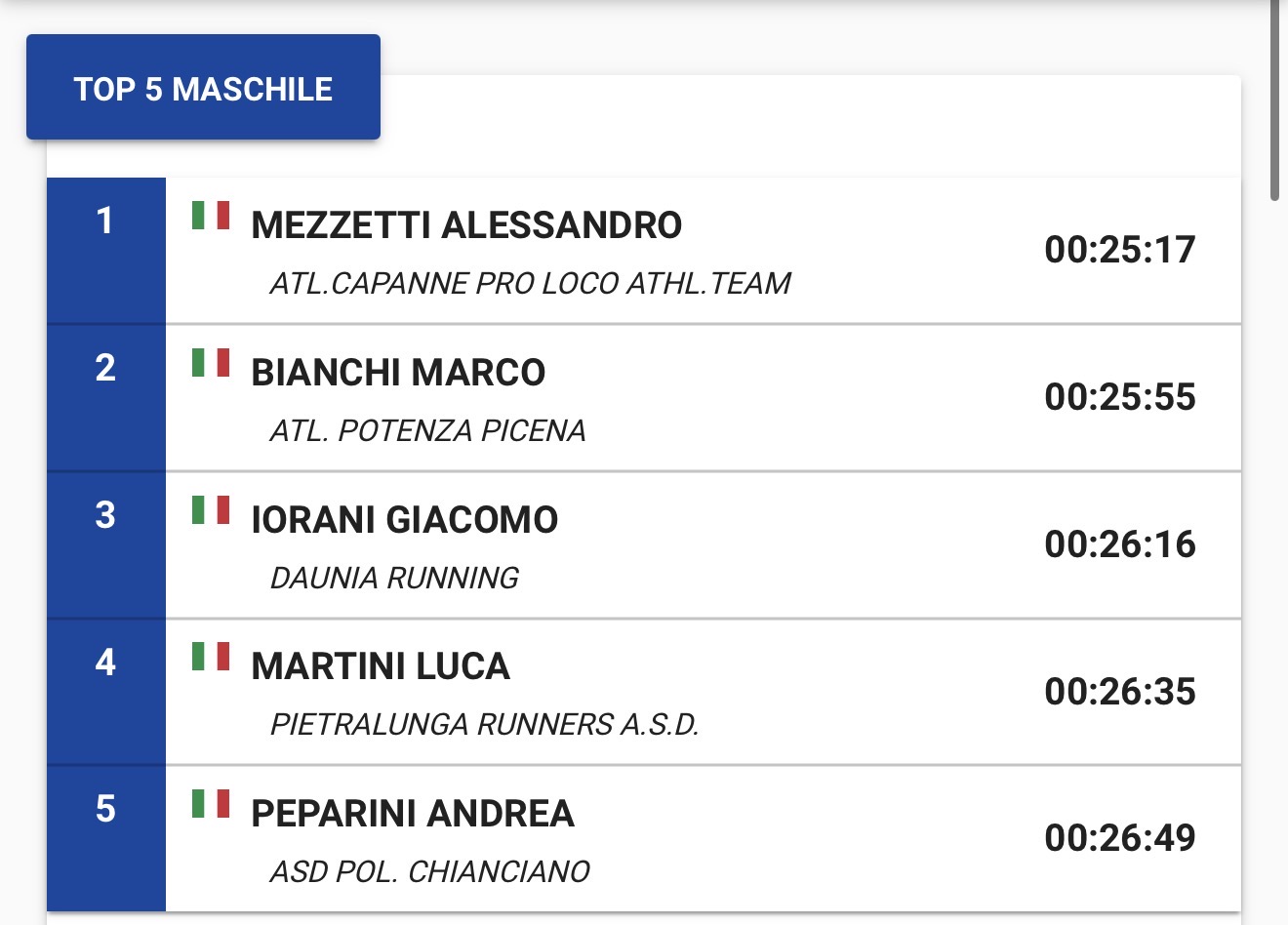Select IORANI GIACOMO name entry
Viewport: 1288px width, 925px height.
pyautogui.click(x=404, y=520)
